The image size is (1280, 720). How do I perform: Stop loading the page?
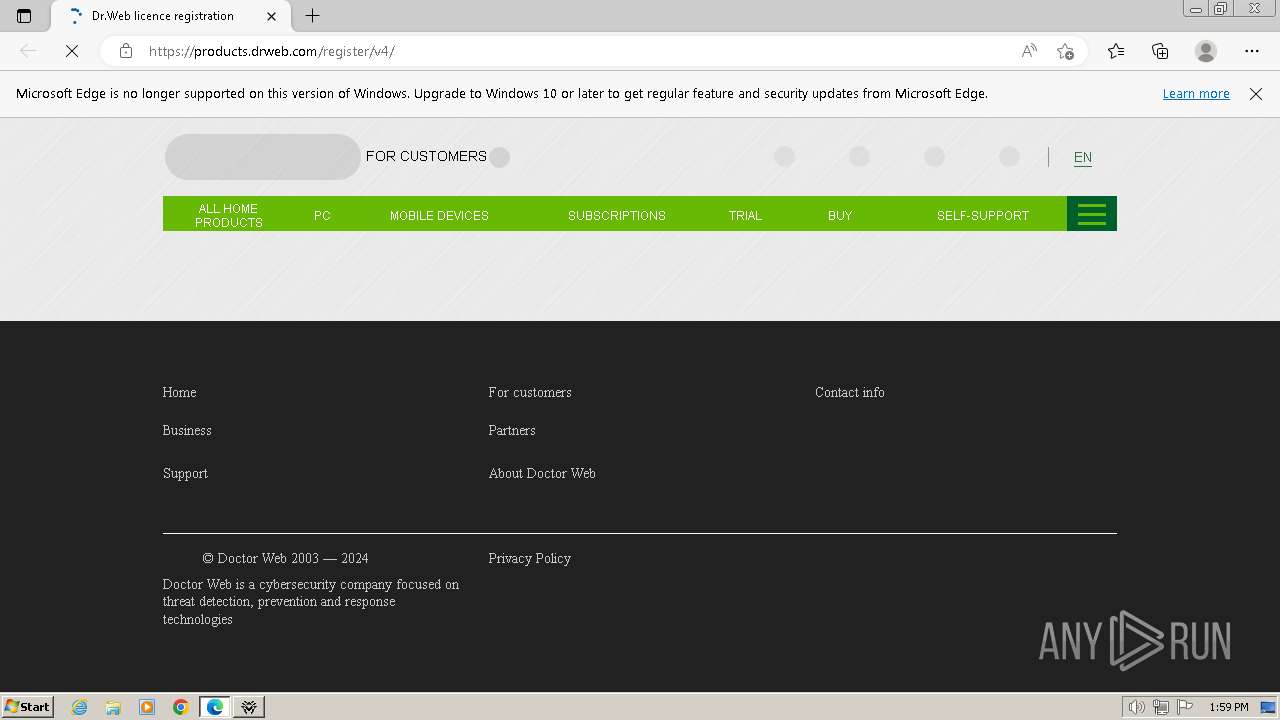pyautogui.click(x=72, y=51)
